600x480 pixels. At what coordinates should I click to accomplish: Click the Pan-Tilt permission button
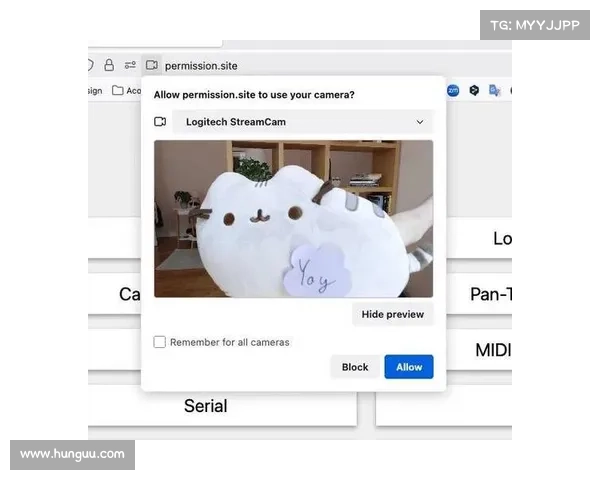coord(490,294)
